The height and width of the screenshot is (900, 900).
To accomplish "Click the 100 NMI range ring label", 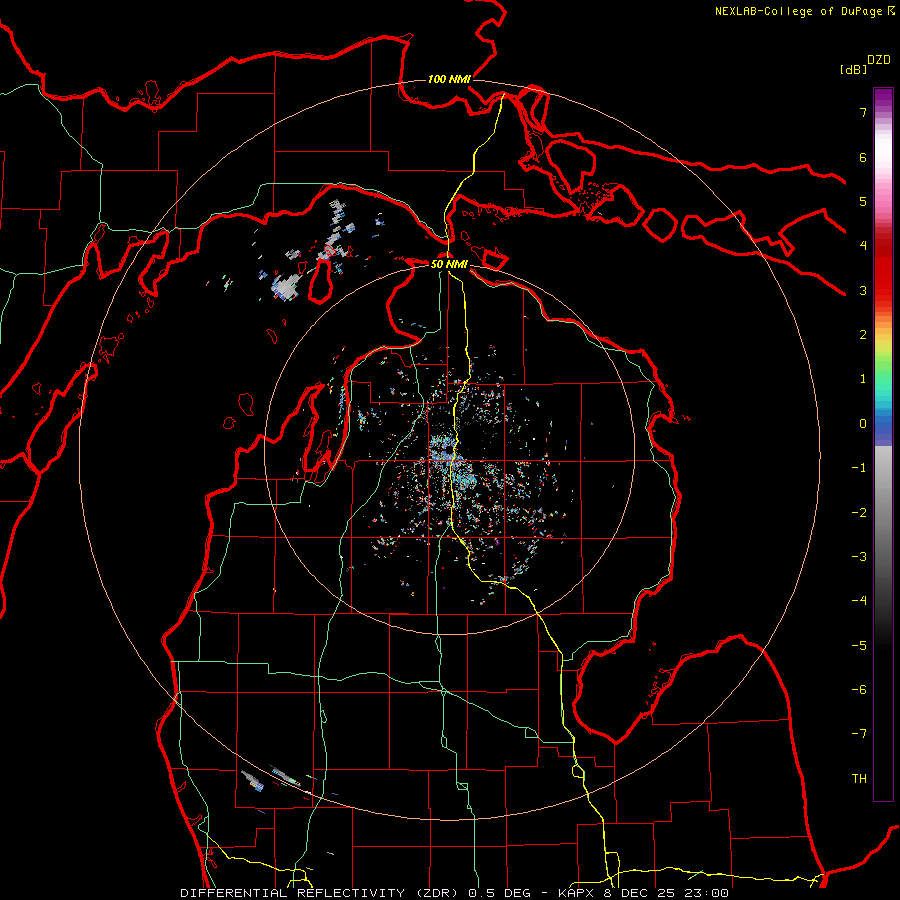I will click(449, 79).
